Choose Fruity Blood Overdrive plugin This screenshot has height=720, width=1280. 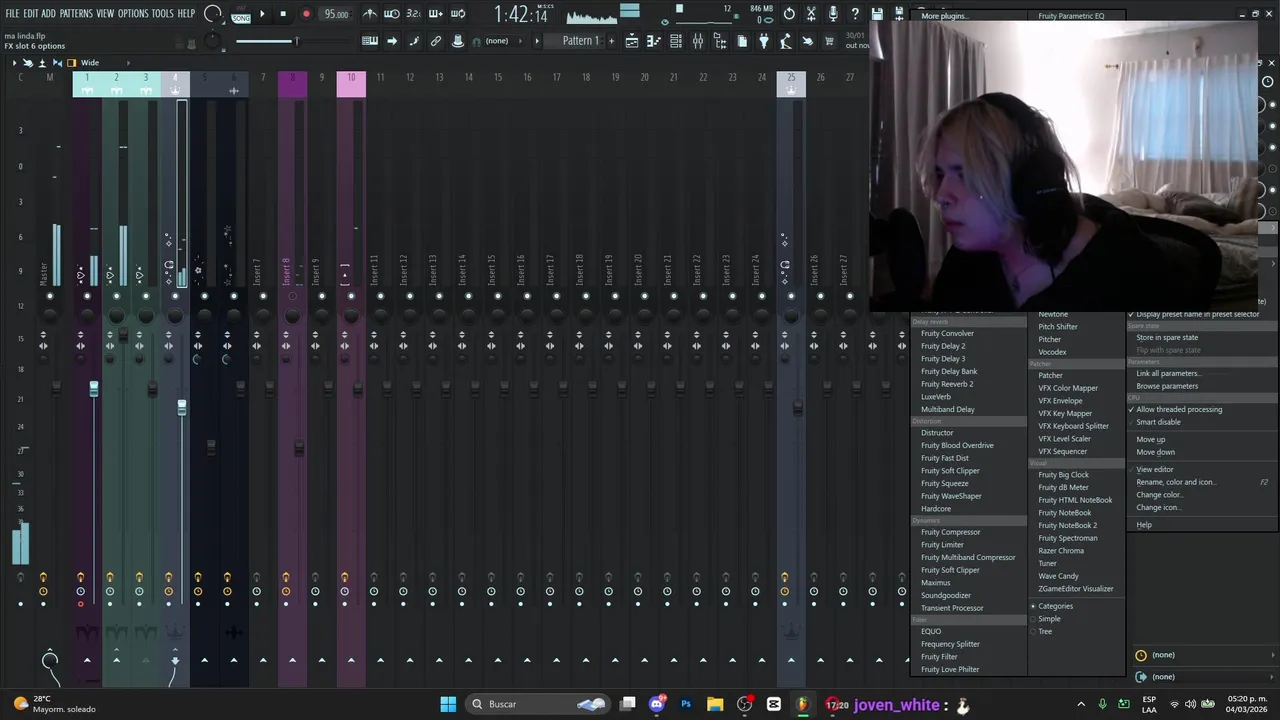(957, 446)
